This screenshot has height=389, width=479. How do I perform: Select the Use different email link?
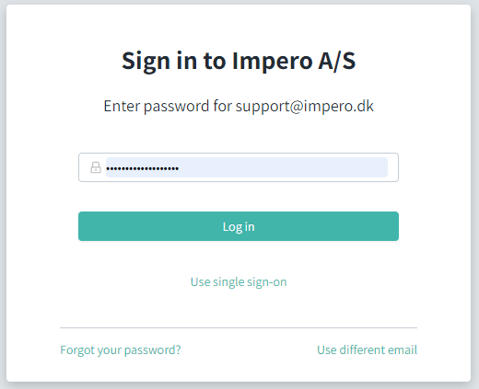click(367, 350)
